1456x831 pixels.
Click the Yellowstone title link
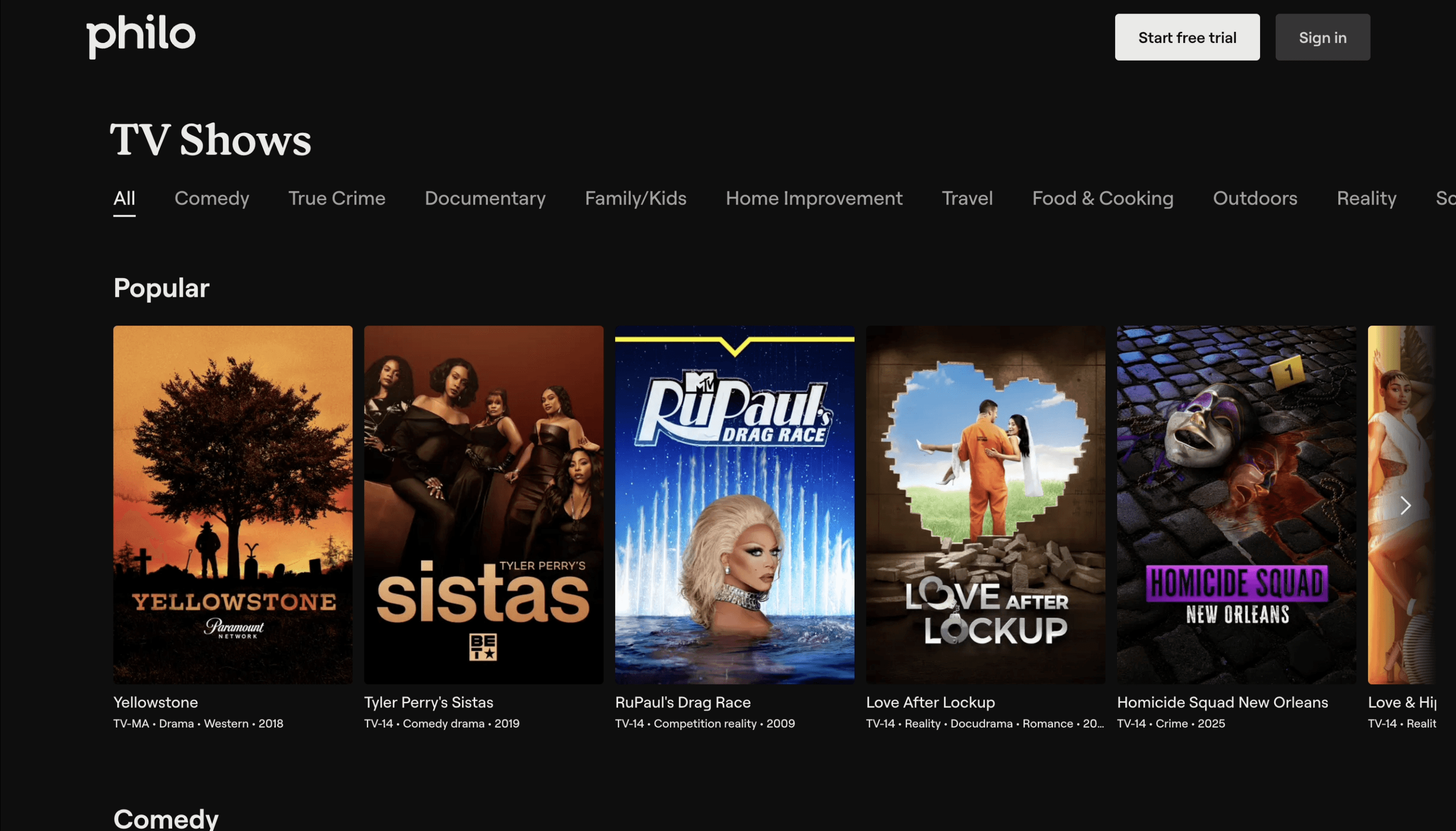pos(155,702)
